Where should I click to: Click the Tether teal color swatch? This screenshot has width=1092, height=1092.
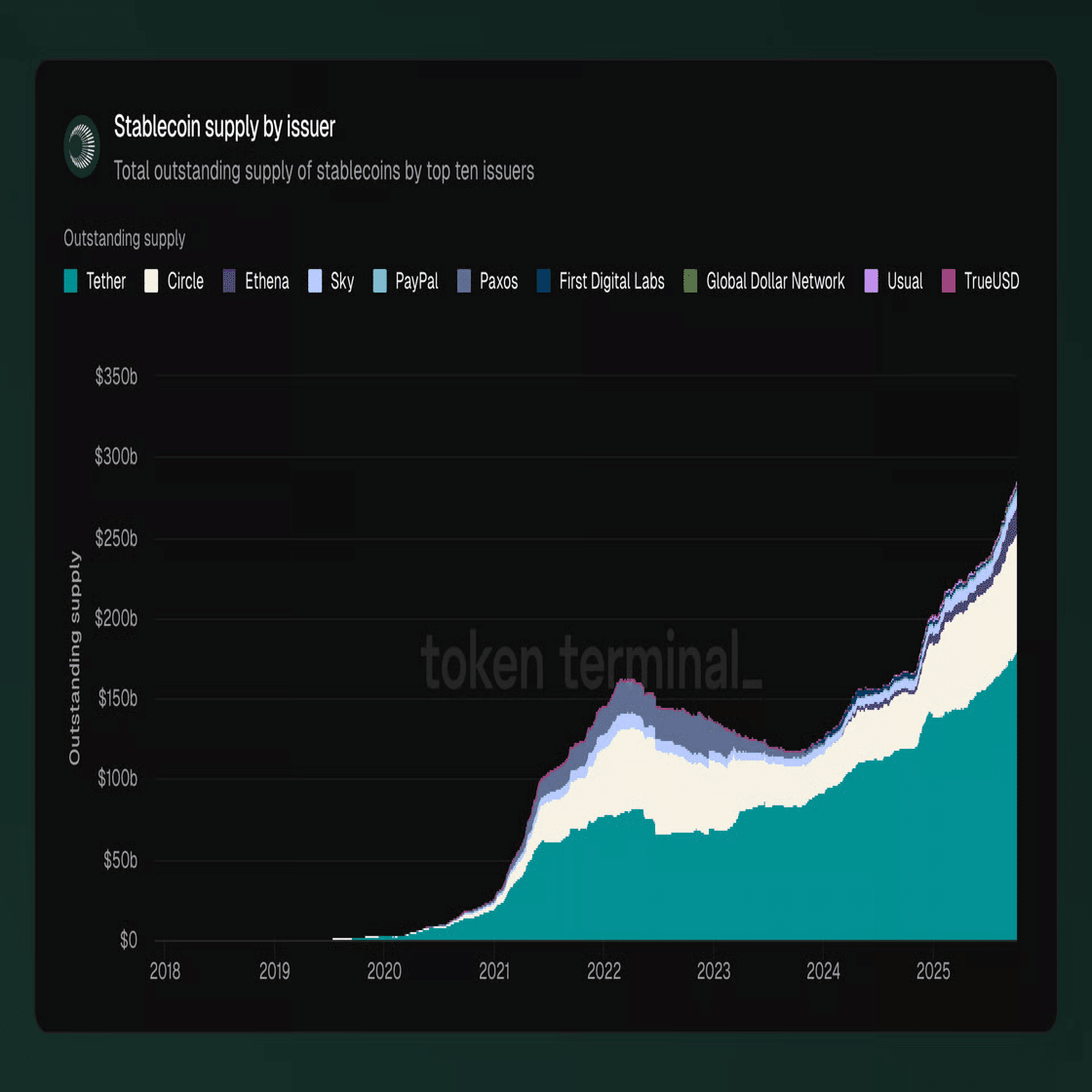70,282
